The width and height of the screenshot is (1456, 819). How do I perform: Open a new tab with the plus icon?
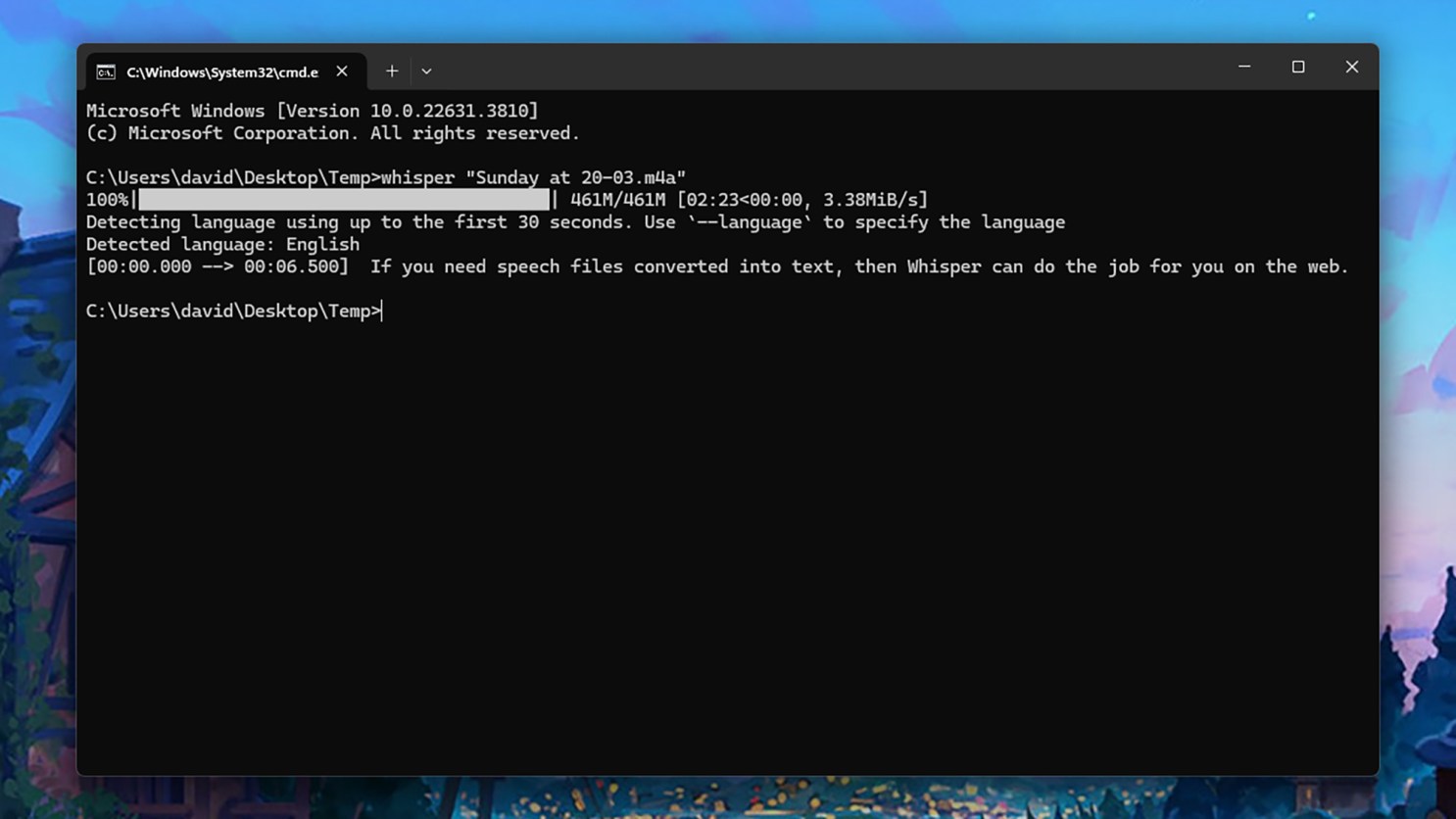(x=391, y=71)
